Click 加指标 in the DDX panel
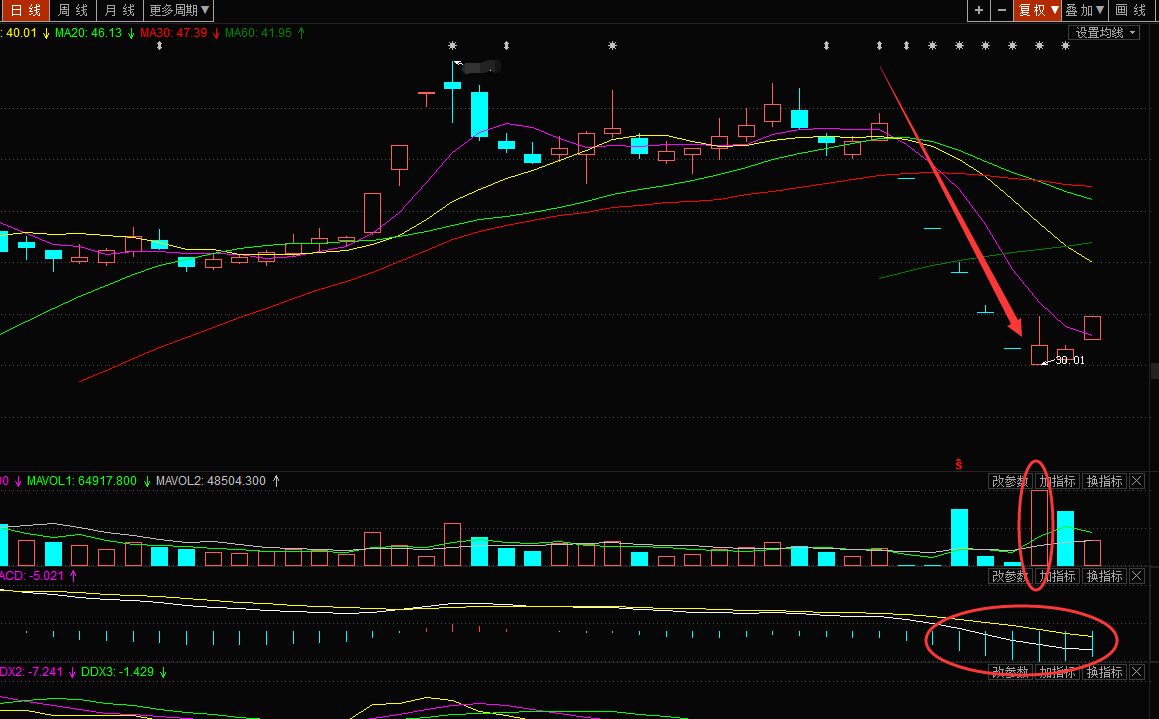Screen dimensions: 1159x719 tap(1057, 672)
